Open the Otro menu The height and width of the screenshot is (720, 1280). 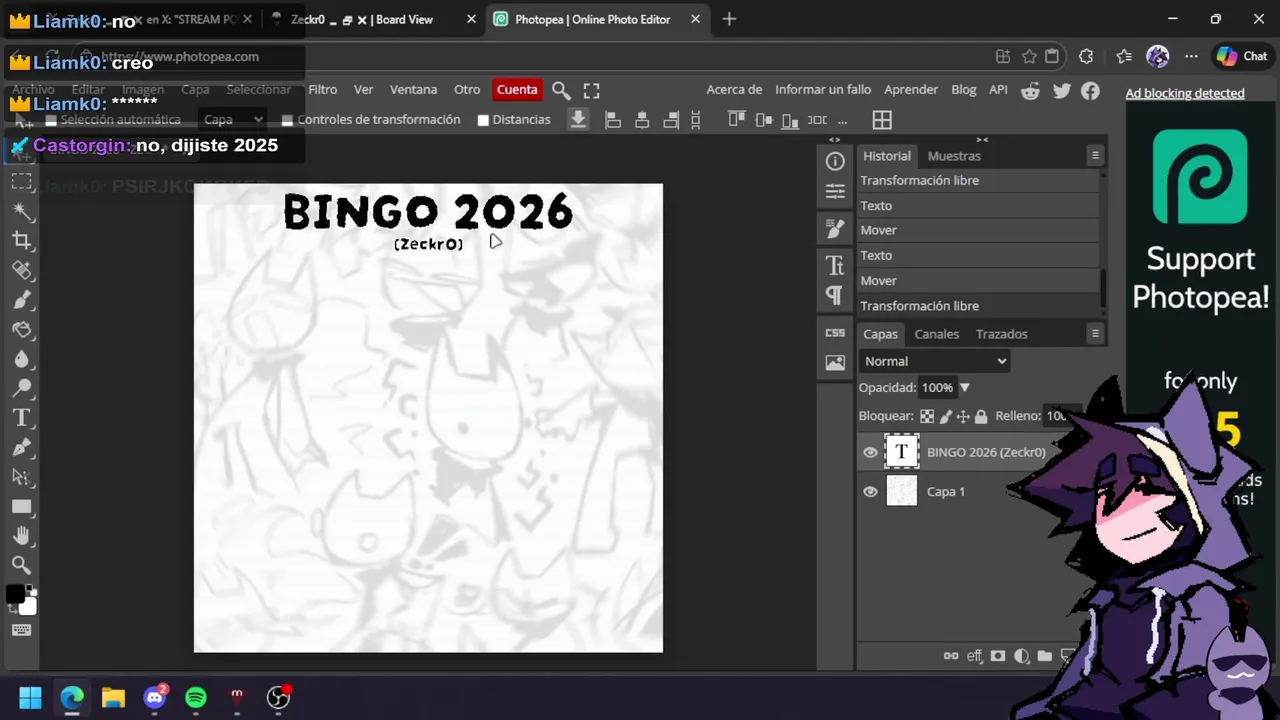[x=467, y=90]
